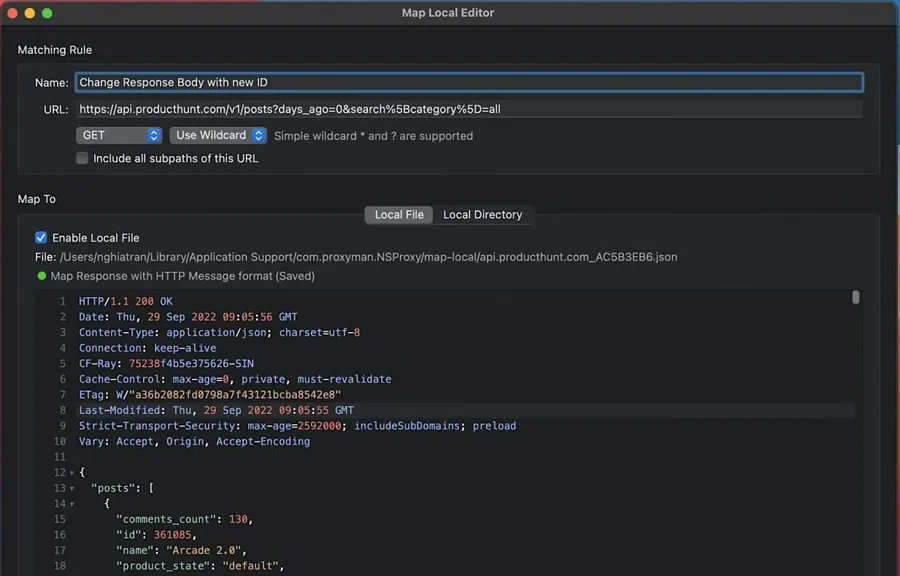
Task: Uncheck the Enable Local File checkbox
Action: coord(41,238)
